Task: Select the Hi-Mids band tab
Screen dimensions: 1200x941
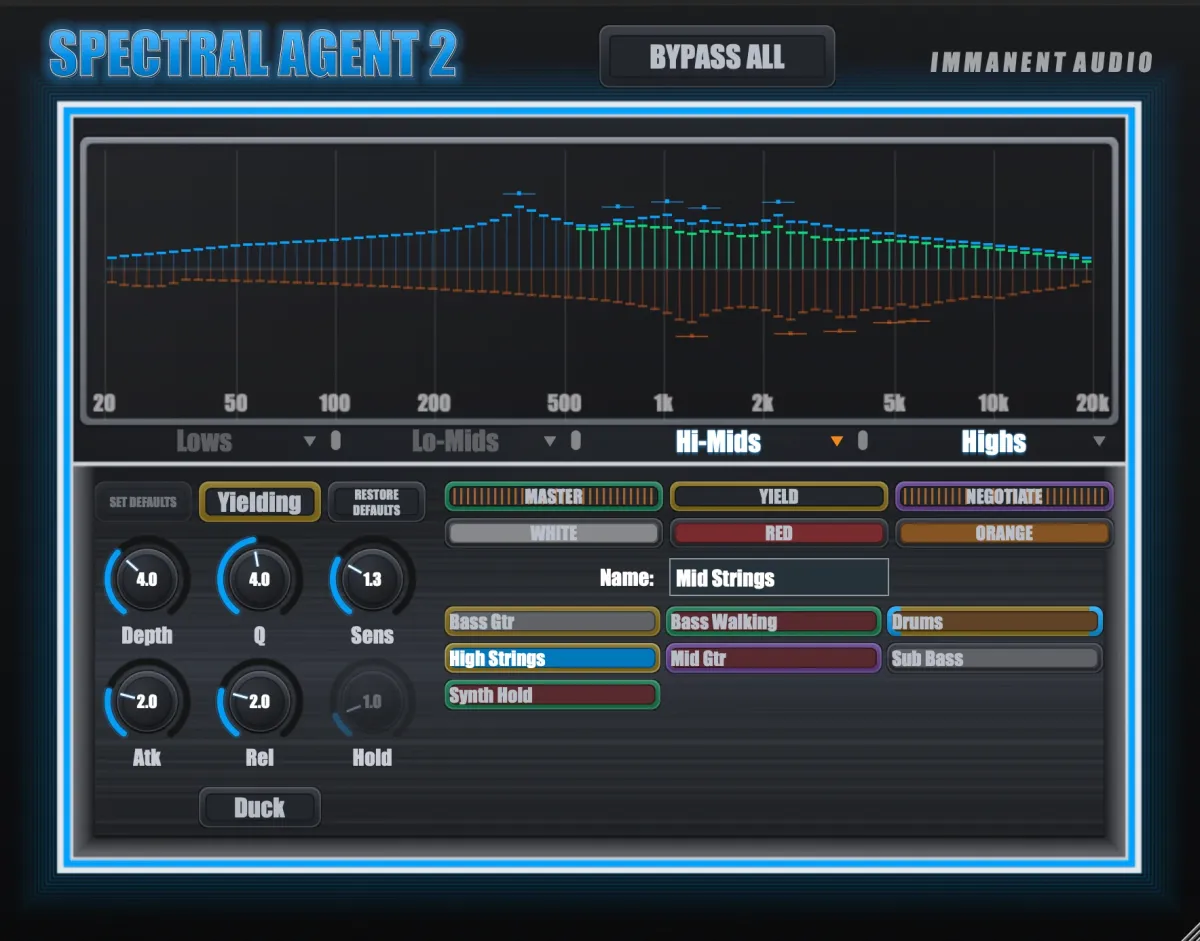Action: 719,441
